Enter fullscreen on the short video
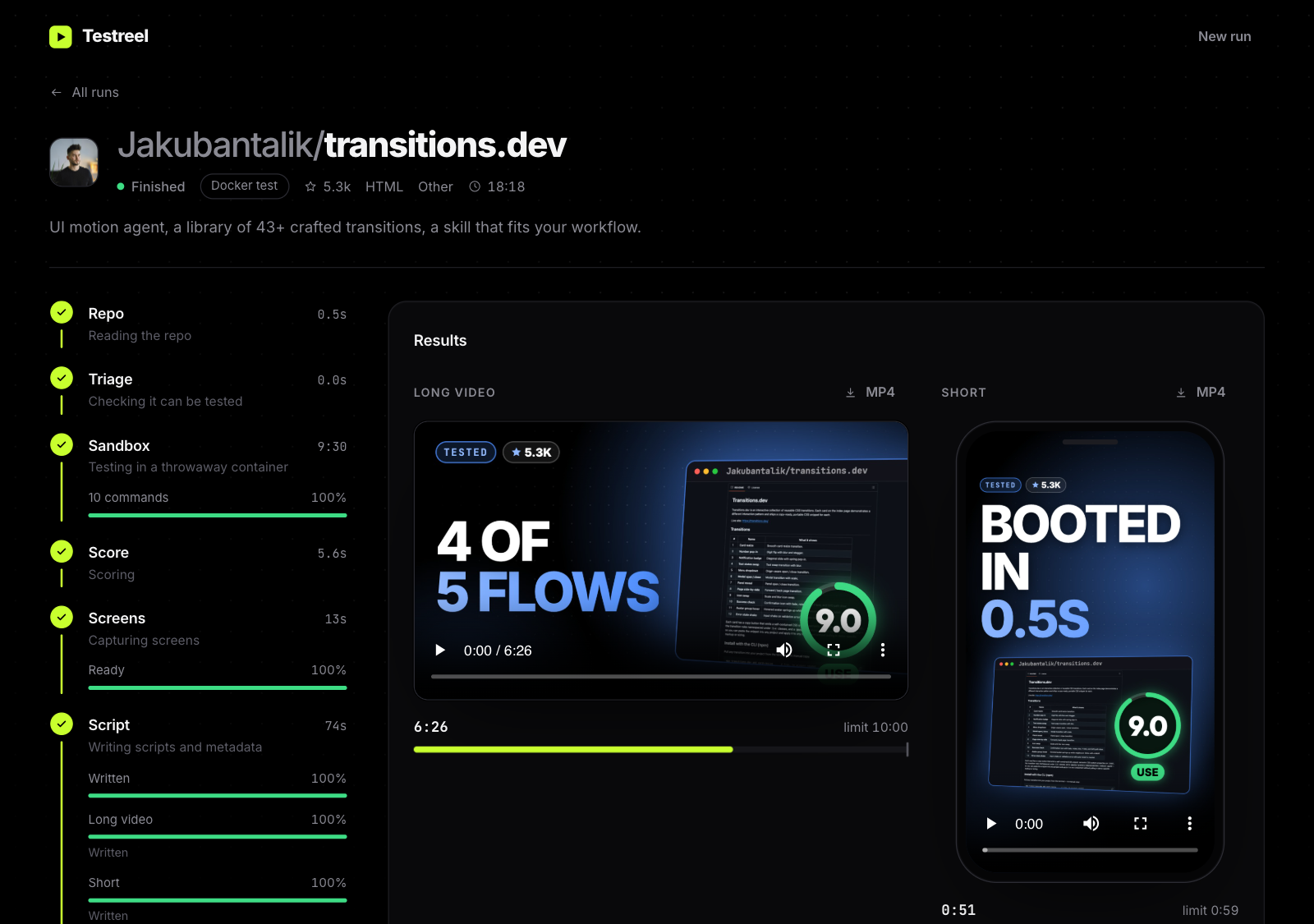This screenshot has height=924, width=1314. 1140,824
